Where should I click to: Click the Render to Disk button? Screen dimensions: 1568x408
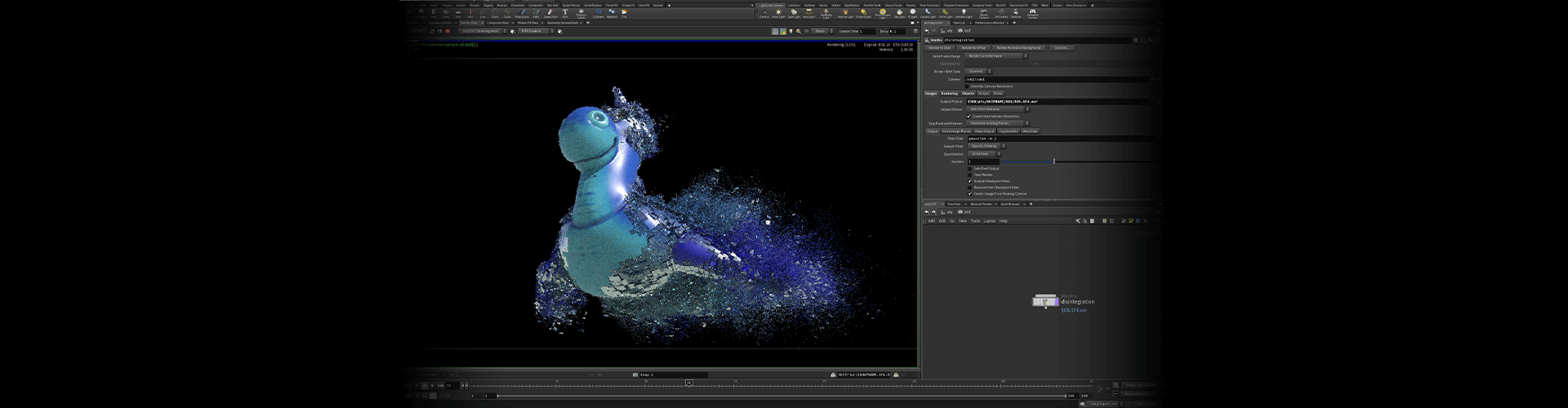tap(939, 48)
